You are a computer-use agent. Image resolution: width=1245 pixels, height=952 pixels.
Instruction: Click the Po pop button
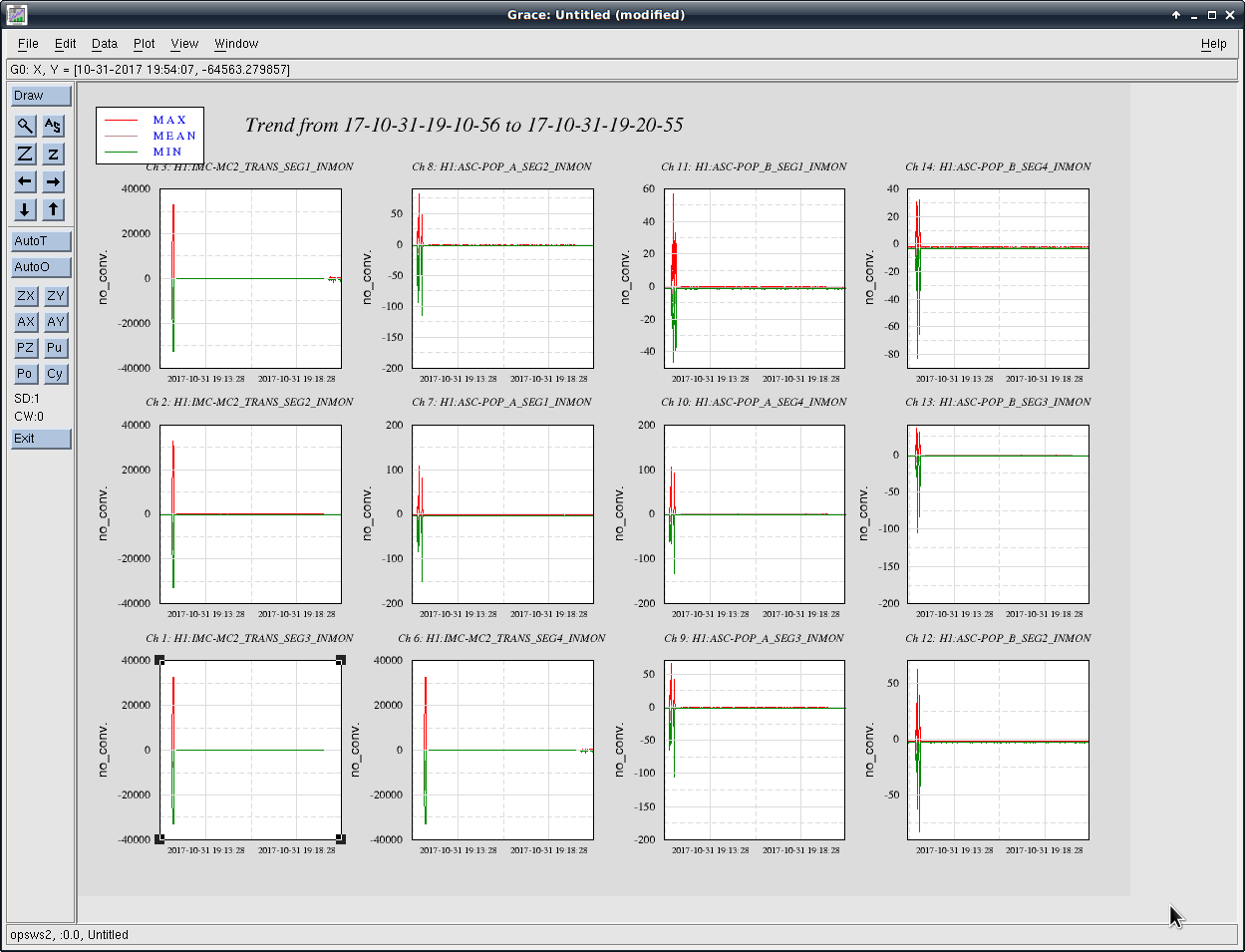click(x=26, y=374)
